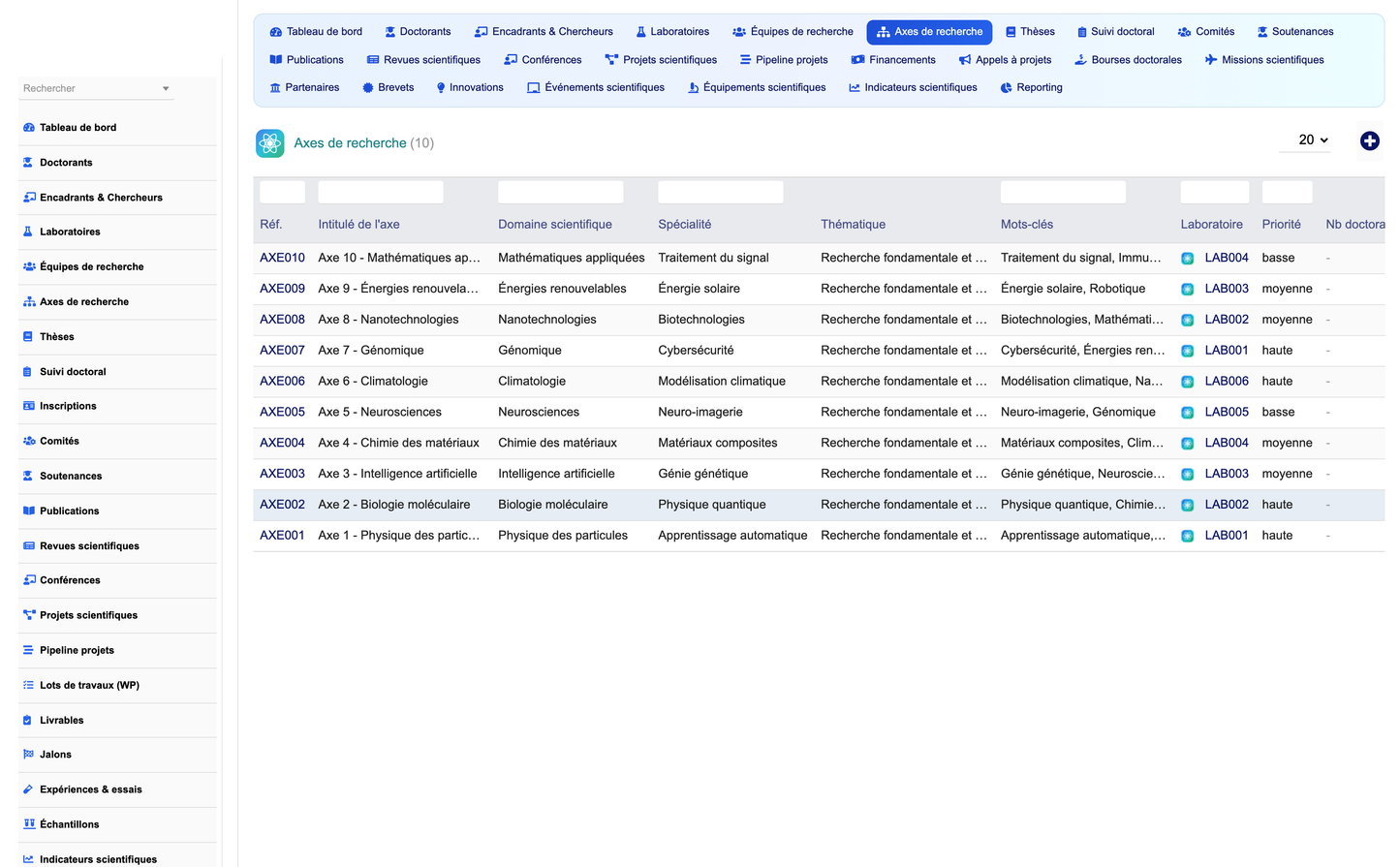The image size is (1400, 867).
Task: Switch to the Soutenances tab in the top navigation
Action: [1294, 32]
